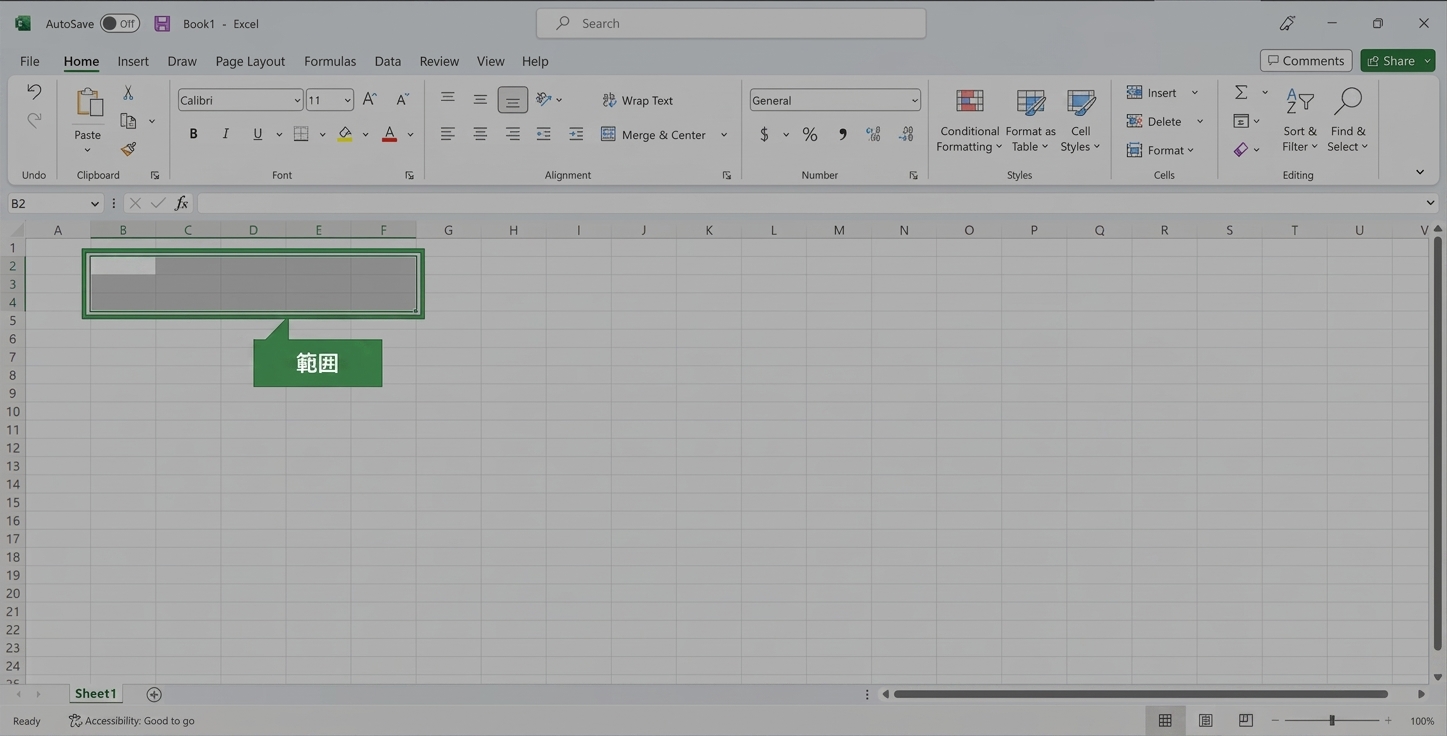
Task: Click the Format cells button
Action: (x=1160, y=150)
